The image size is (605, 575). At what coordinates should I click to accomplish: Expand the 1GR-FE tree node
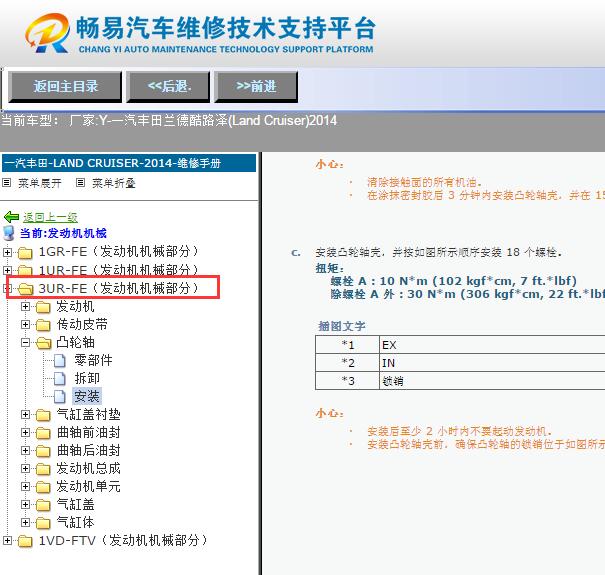point(7,252)
